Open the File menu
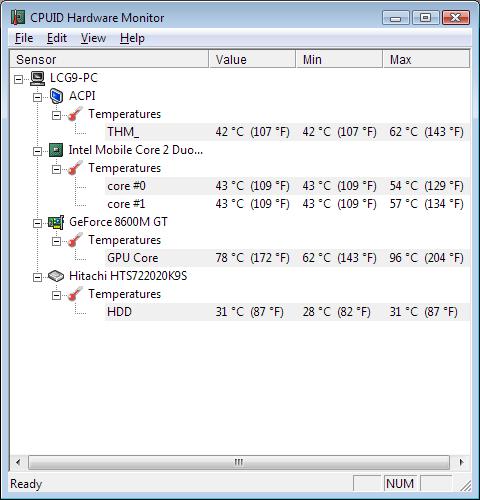Image resolution: width=480 pixels, height=500 pixels. (x=24, y=38)
